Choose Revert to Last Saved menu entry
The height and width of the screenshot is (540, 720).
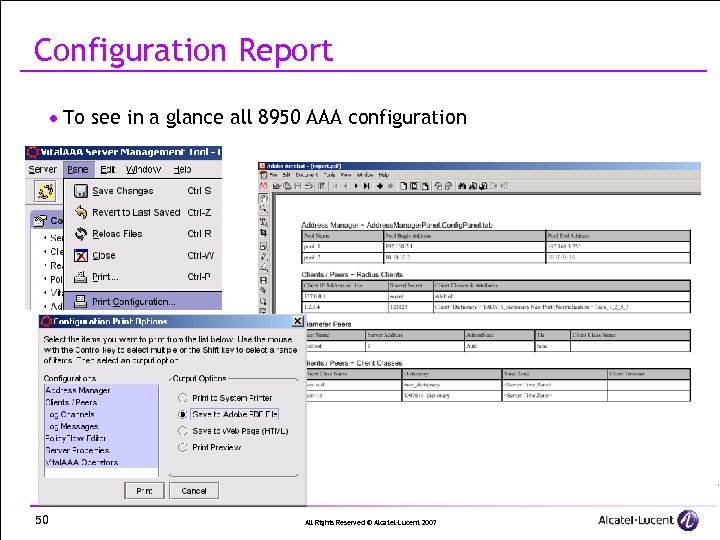143,212
